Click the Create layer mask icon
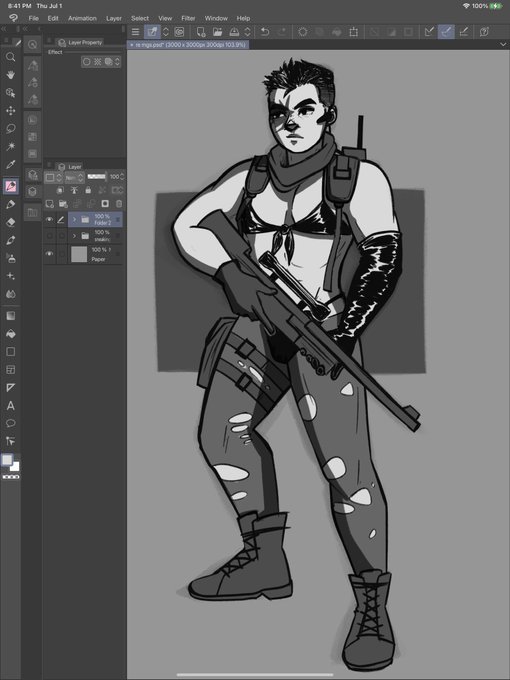 [x=105, y=203]
